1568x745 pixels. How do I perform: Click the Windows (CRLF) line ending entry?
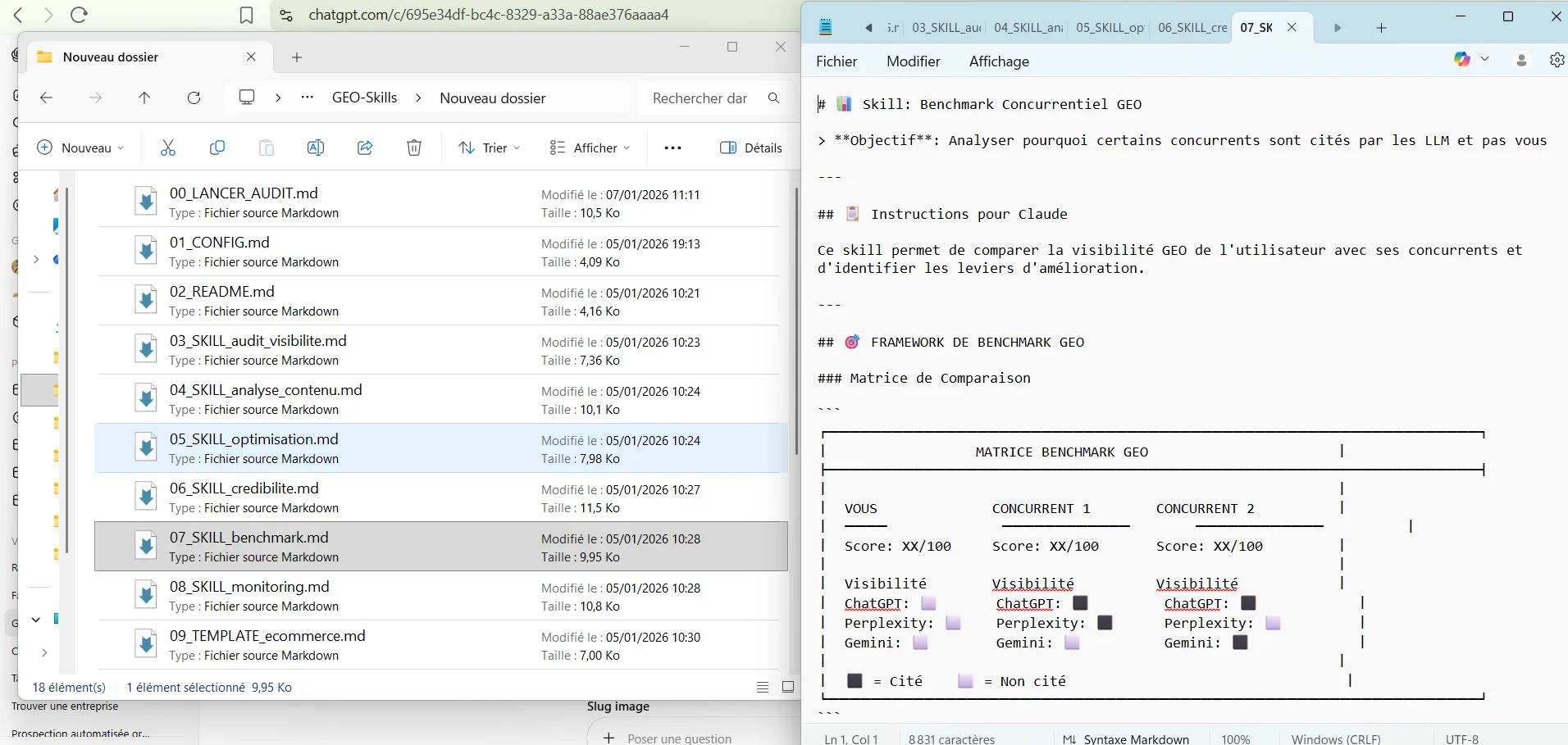tap(1336, 738)
